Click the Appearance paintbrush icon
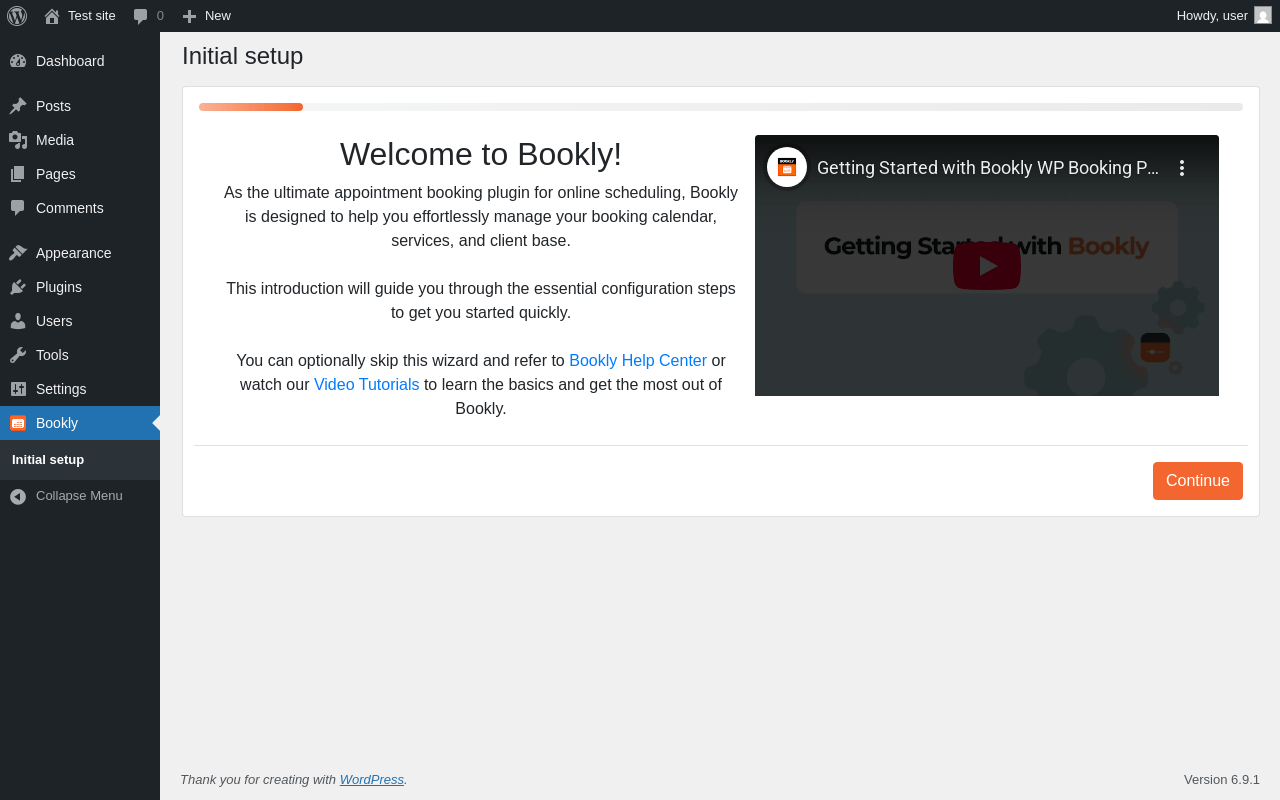Image resolution: width=1280 pixels, height=800 pixels. click(18, 253)
